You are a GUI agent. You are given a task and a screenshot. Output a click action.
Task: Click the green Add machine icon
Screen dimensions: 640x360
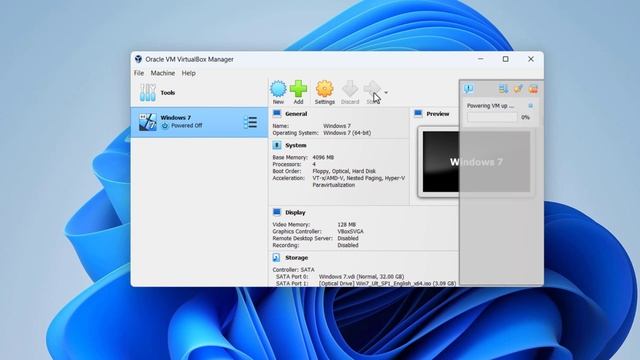[298, 89]
